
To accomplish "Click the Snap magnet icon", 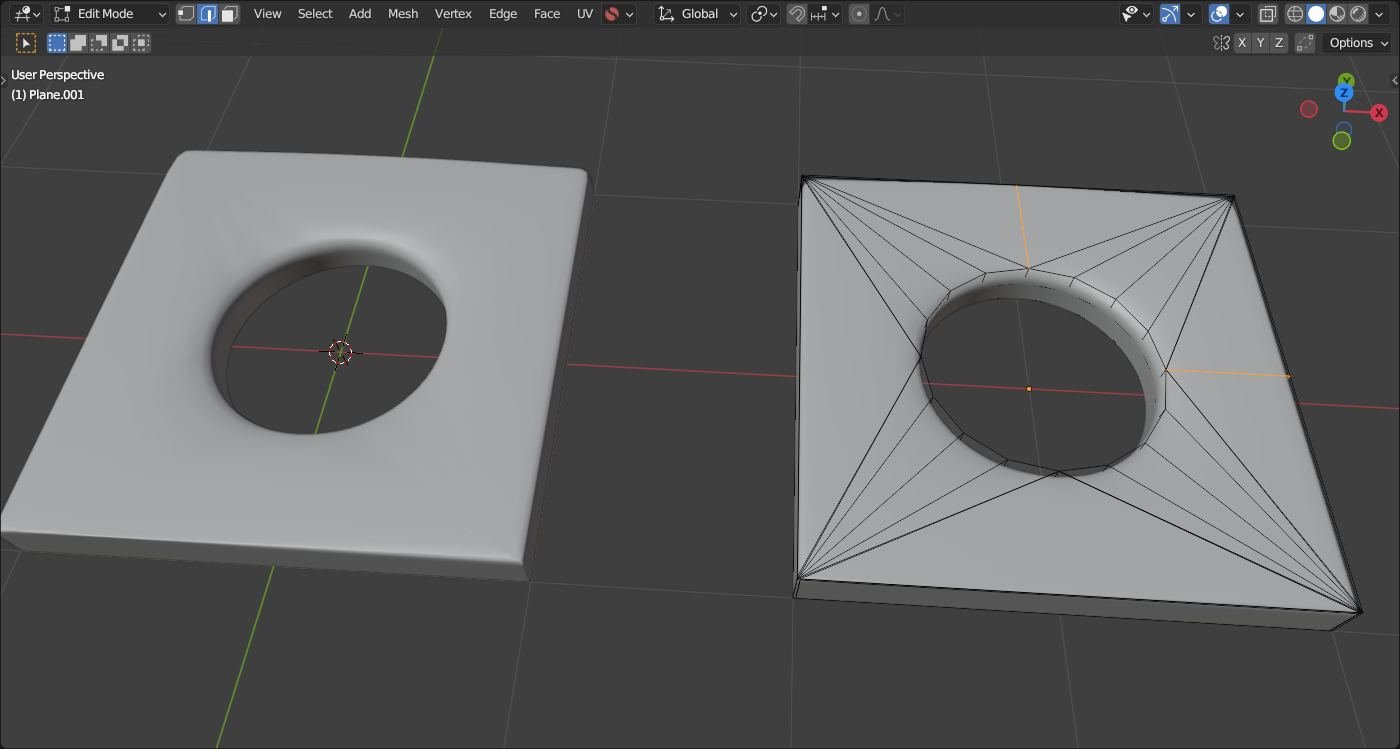I will pyautogui.click(x=797, y=14).
